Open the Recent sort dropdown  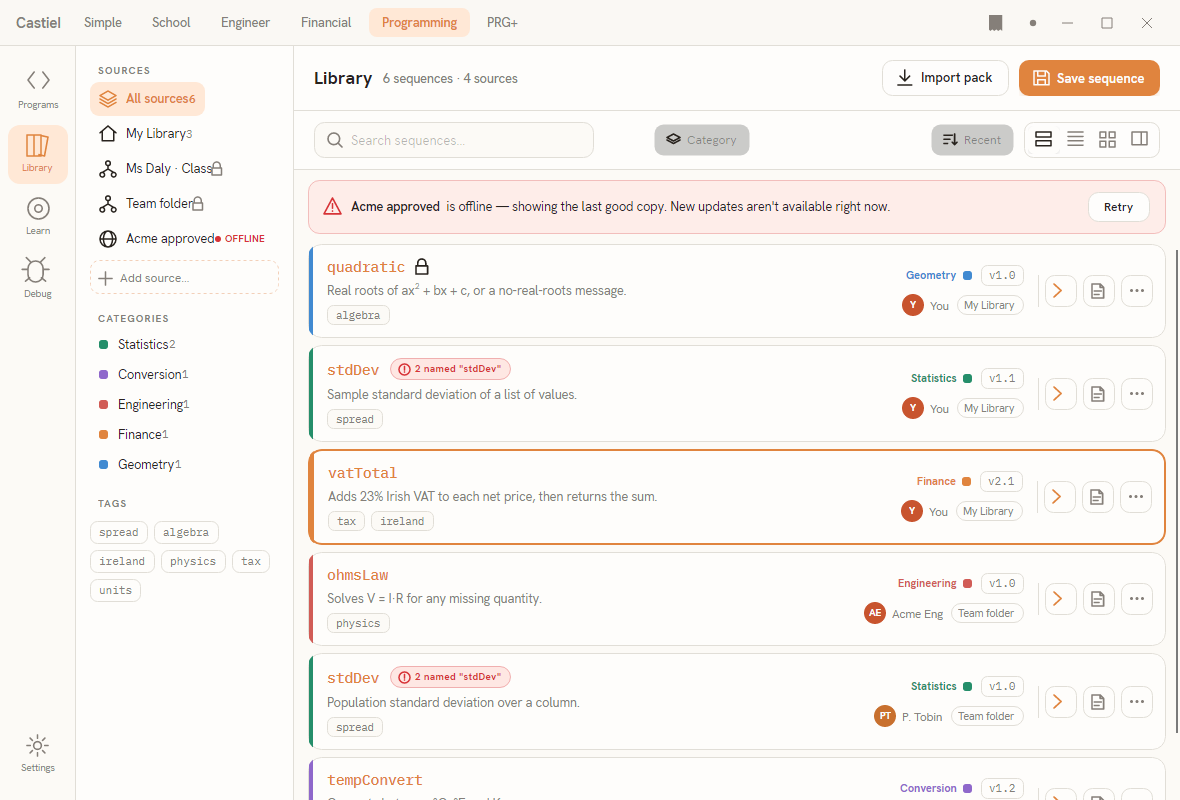972,140
